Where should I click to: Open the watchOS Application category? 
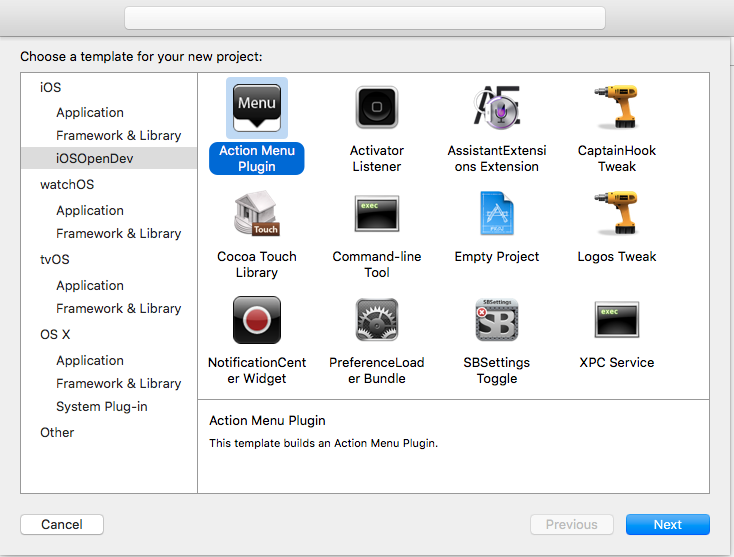[90, 211]
